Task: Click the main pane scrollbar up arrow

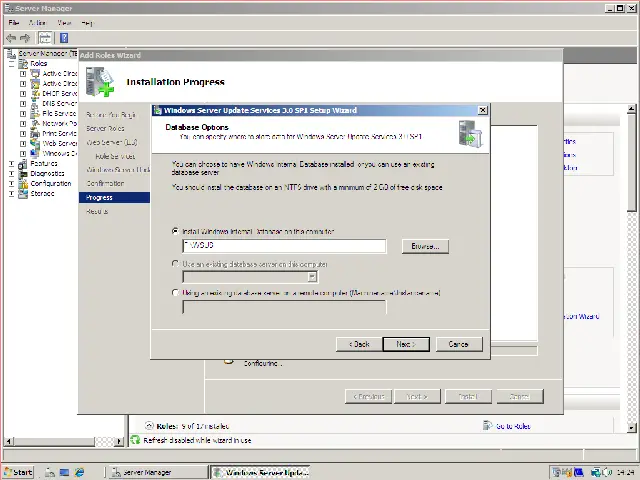Action: coord(631,109)
